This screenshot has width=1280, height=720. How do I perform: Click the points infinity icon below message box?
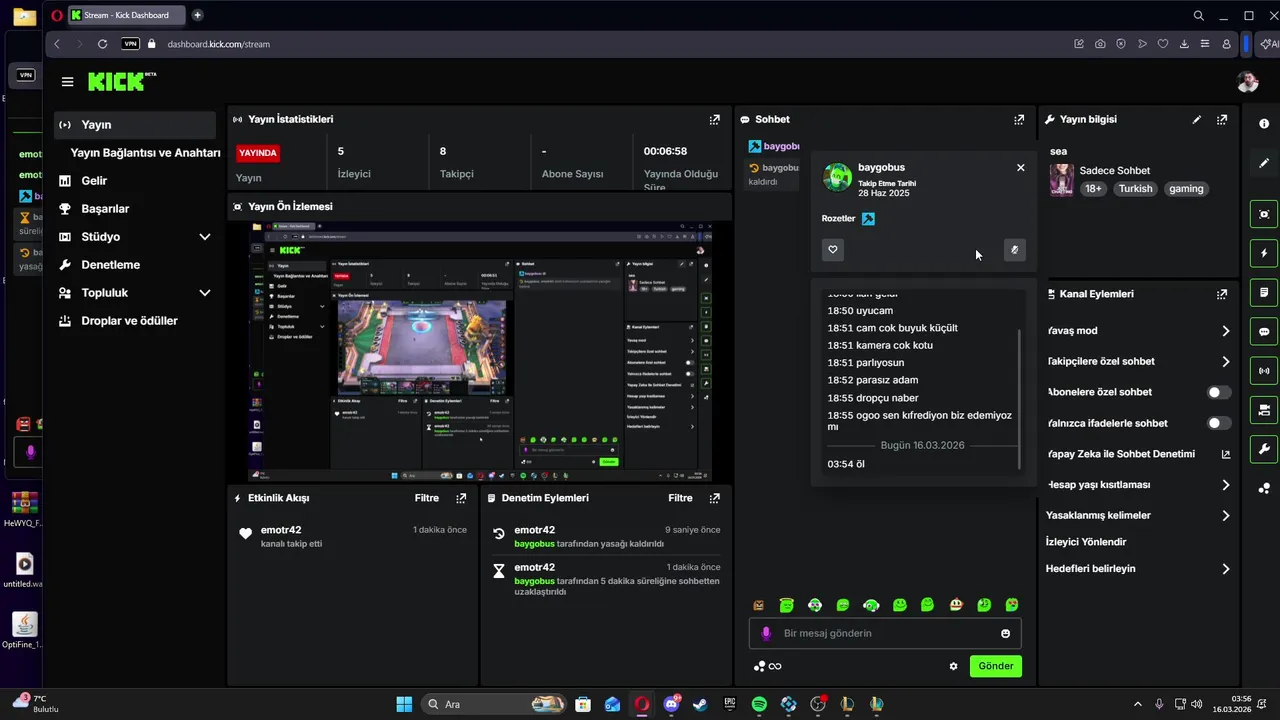[x=768, y=666]
